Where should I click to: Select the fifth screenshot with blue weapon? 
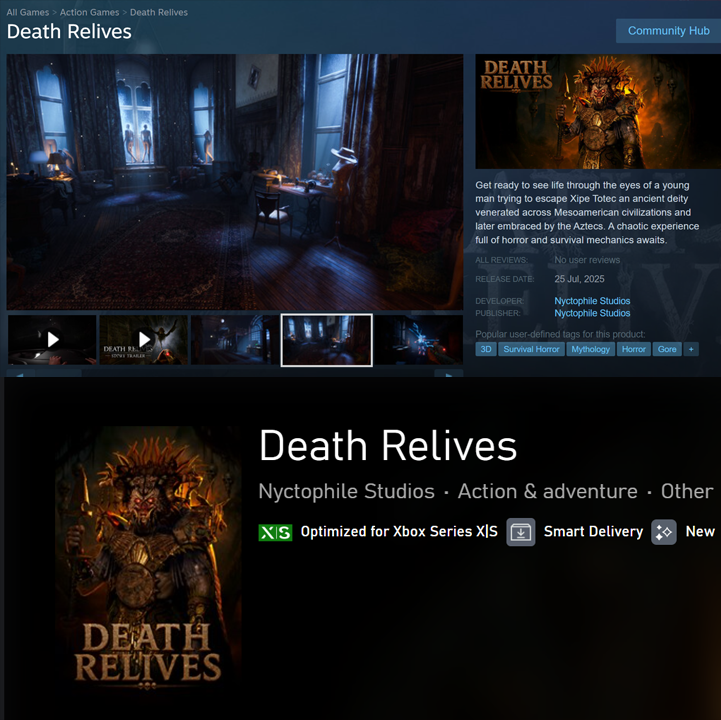click(x=419, y=340)
